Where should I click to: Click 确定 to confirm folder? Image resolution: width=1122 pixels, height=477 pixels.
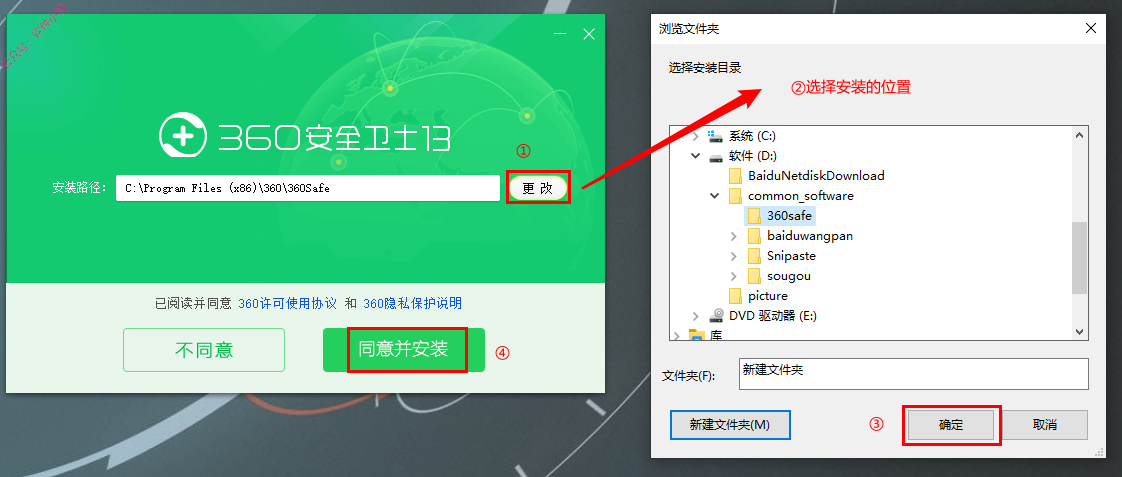pyautogui.click(x=951, y=425)
